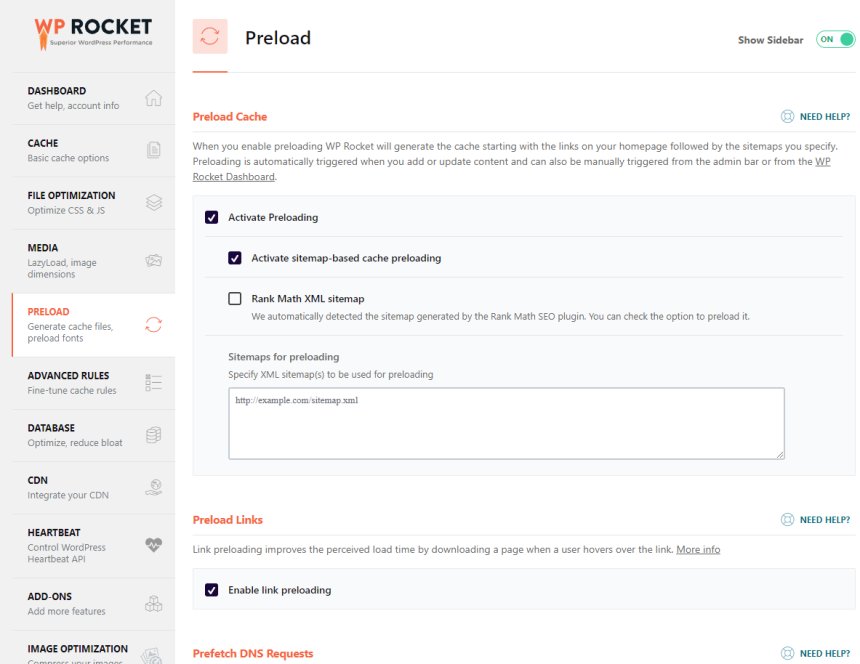Screen dimensions: 860x664
Task: Open the Image Optimization menu item
Action: [77, 649]
